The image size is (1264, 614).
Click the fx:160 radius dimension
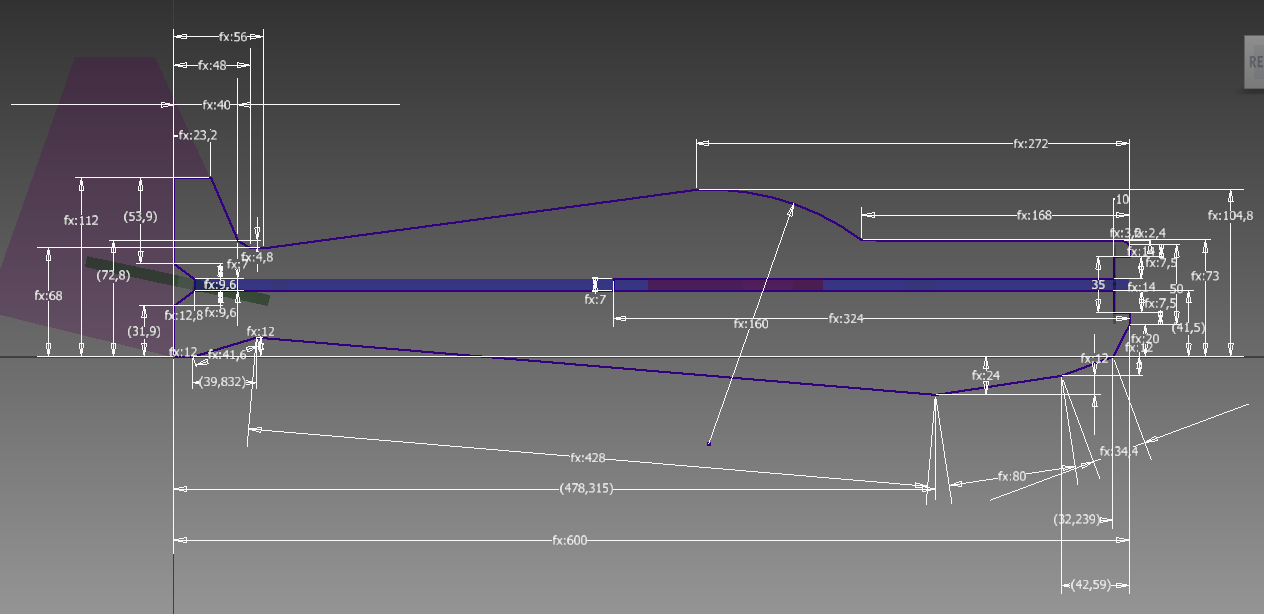tap(750, 324)
